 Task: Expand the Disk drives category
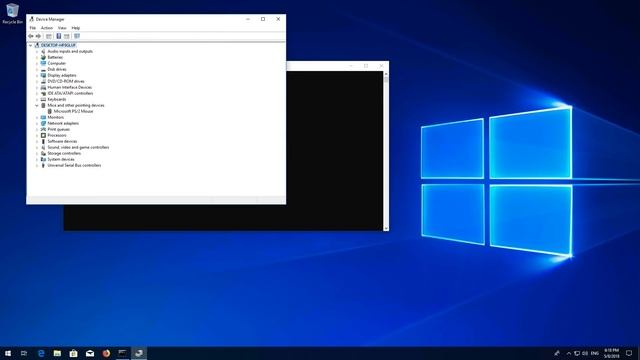click(x=37, y=70)
